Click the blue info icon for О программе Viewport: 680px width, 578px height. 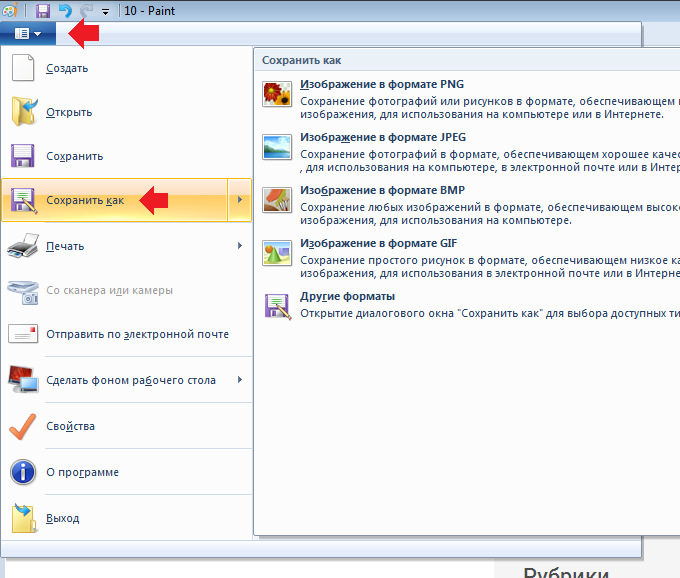click(23, 472)
